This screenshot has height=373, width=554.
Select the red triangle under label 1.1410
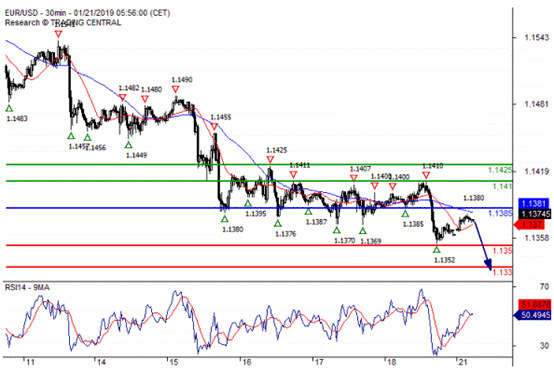[426, 175]
